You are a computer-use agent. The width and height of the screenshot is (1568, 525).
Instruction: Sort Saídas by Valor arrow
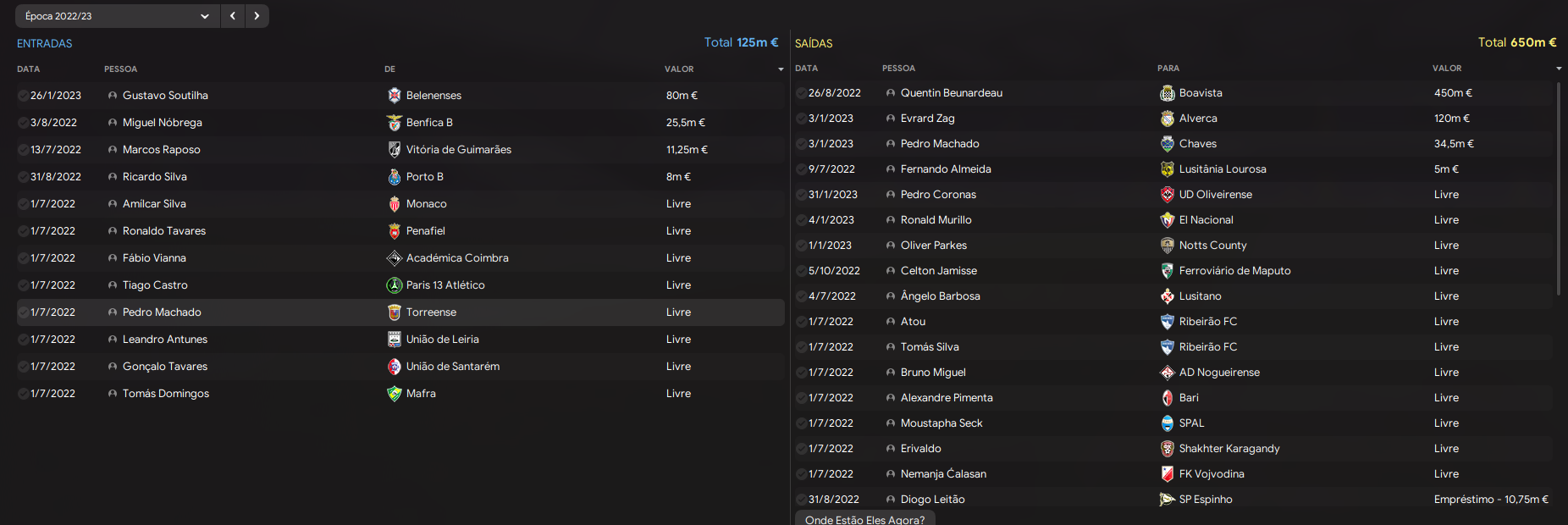[1559, 69]
